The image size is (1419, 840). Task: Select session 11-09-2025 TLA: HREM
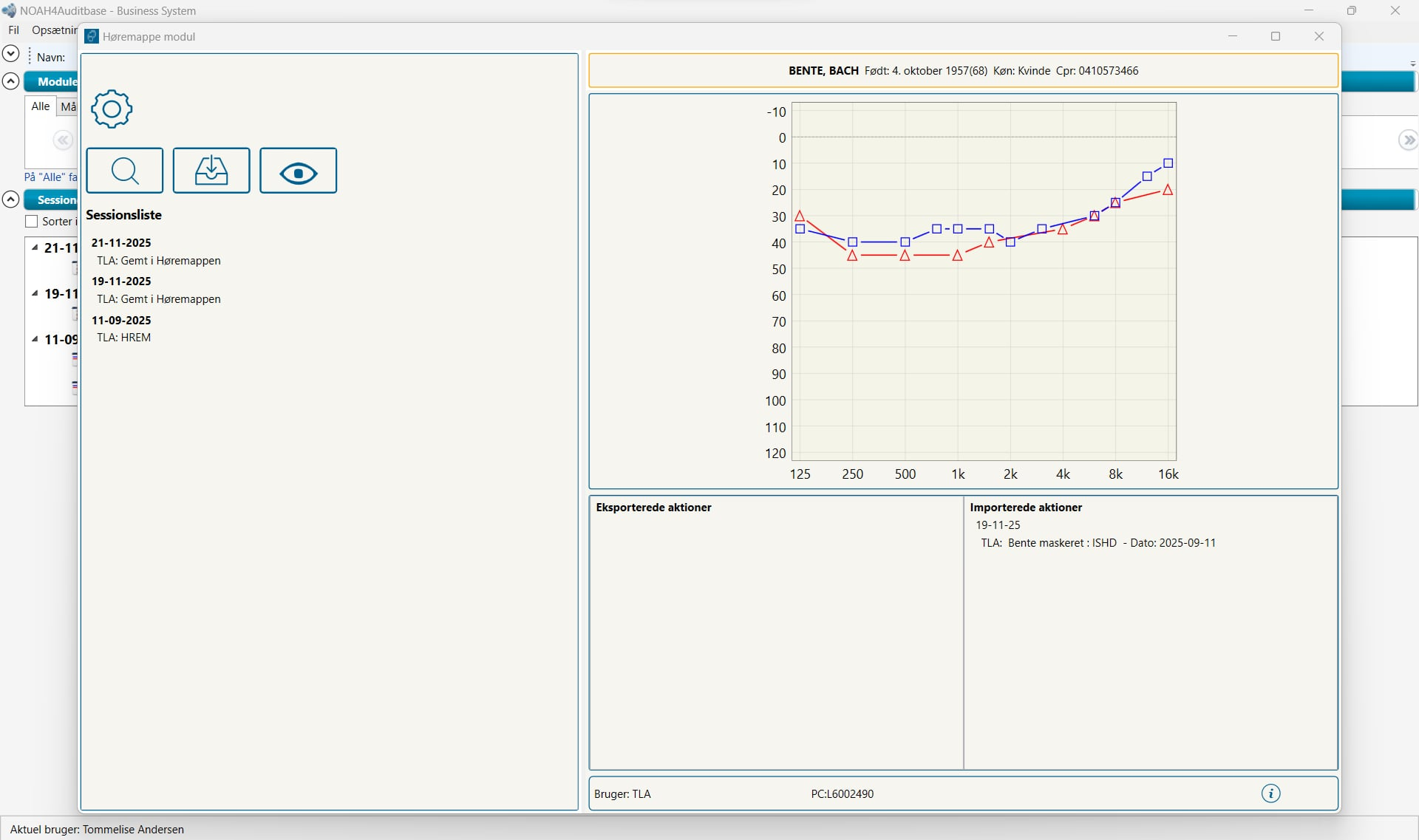pyautogui.click(x=123, y=337)
